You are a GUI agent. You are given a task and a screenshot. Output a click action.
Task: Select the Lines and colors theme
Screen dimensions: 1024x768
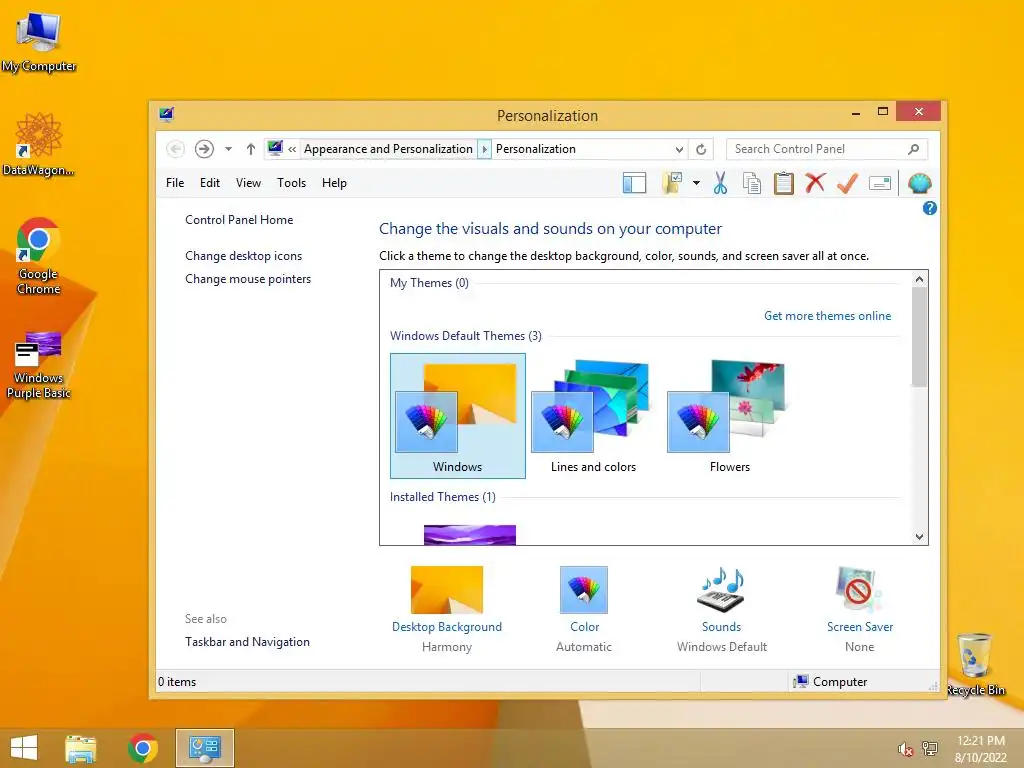coord(593,416)
